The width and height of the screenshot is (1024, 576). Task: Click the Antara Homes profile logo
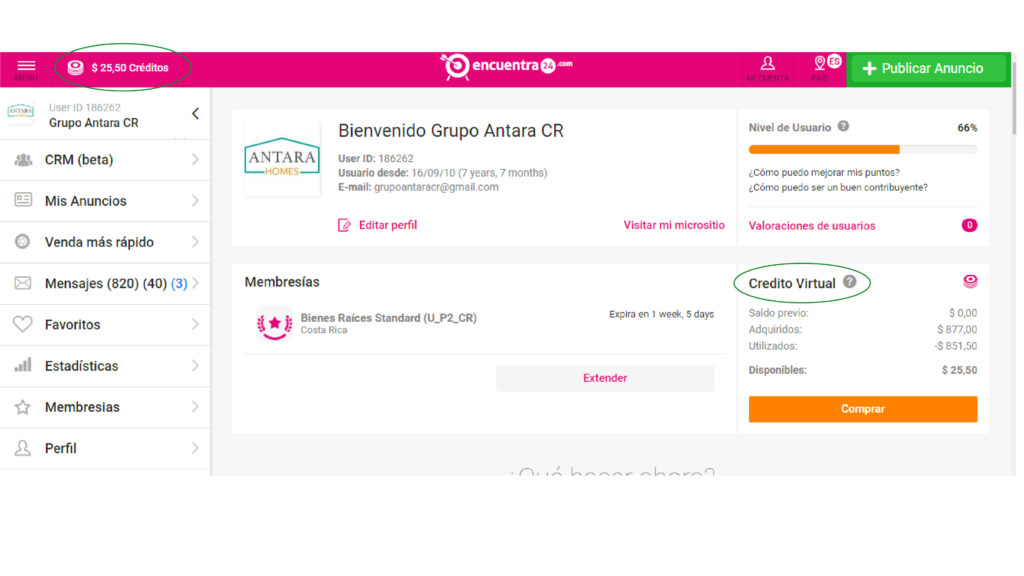(x=282, y=158)
